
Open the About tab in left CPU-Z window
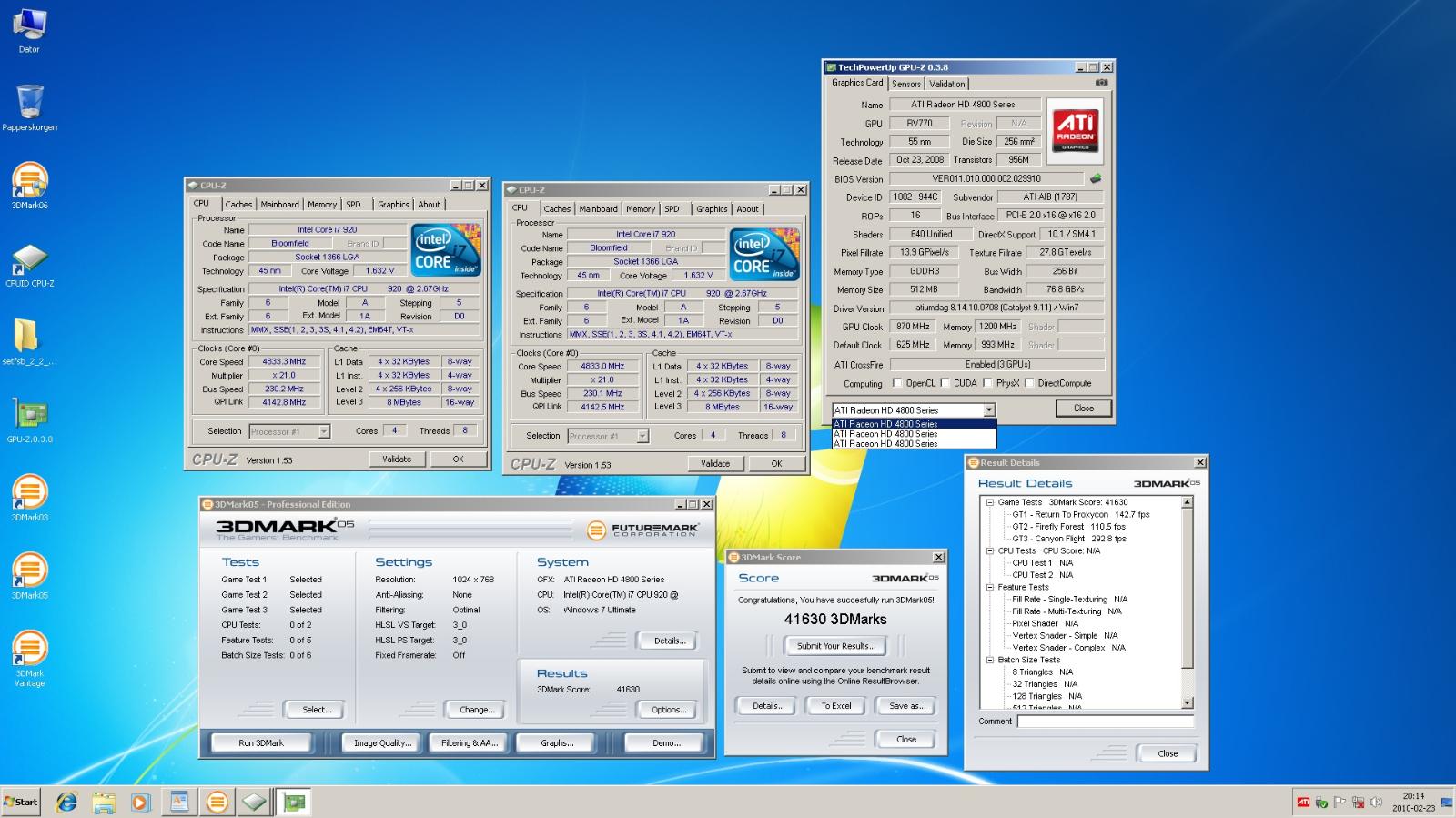click(429, 205)
